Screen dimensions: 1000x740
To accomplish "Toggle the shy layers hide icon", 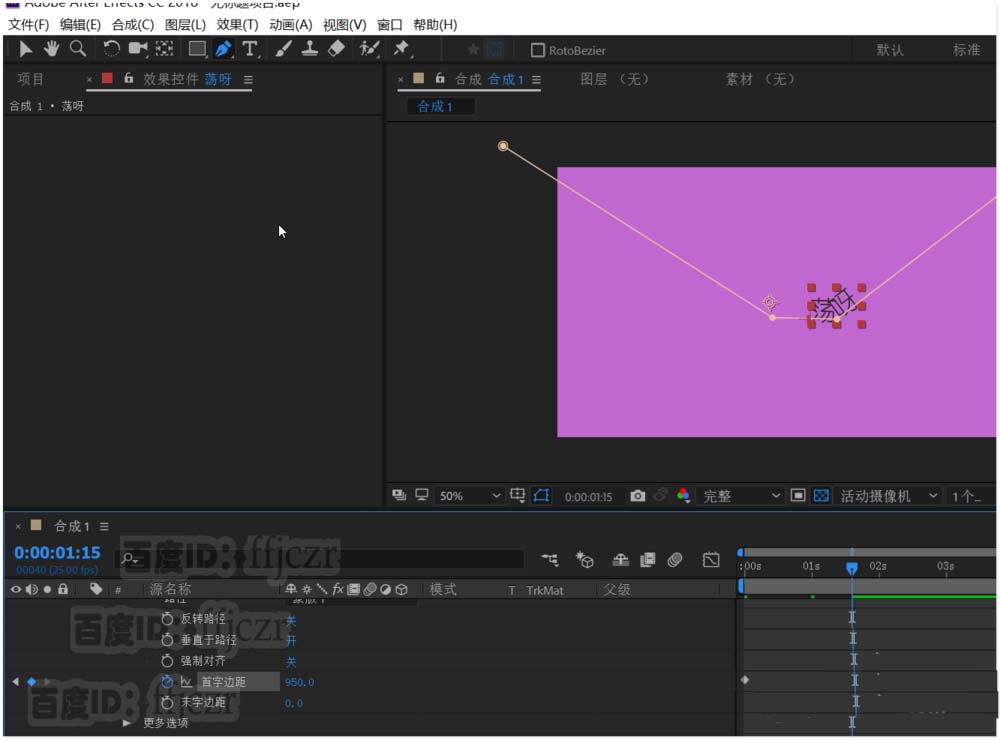I will click(620, 560).
